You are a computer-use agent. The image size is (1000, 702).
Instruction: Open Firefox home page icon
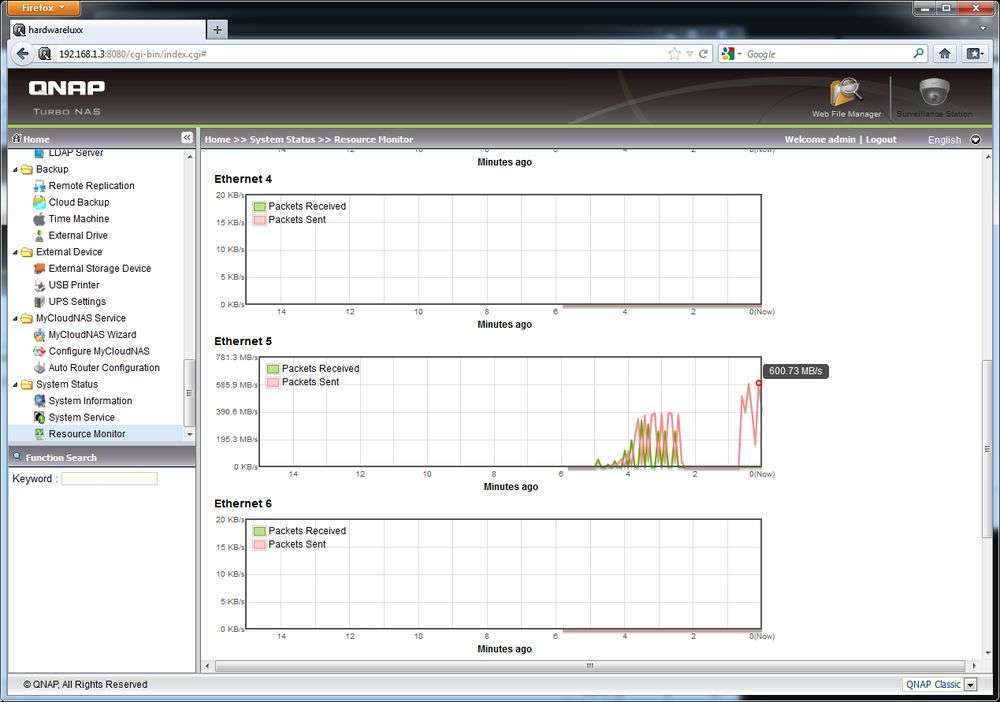(x=945, y=54)
